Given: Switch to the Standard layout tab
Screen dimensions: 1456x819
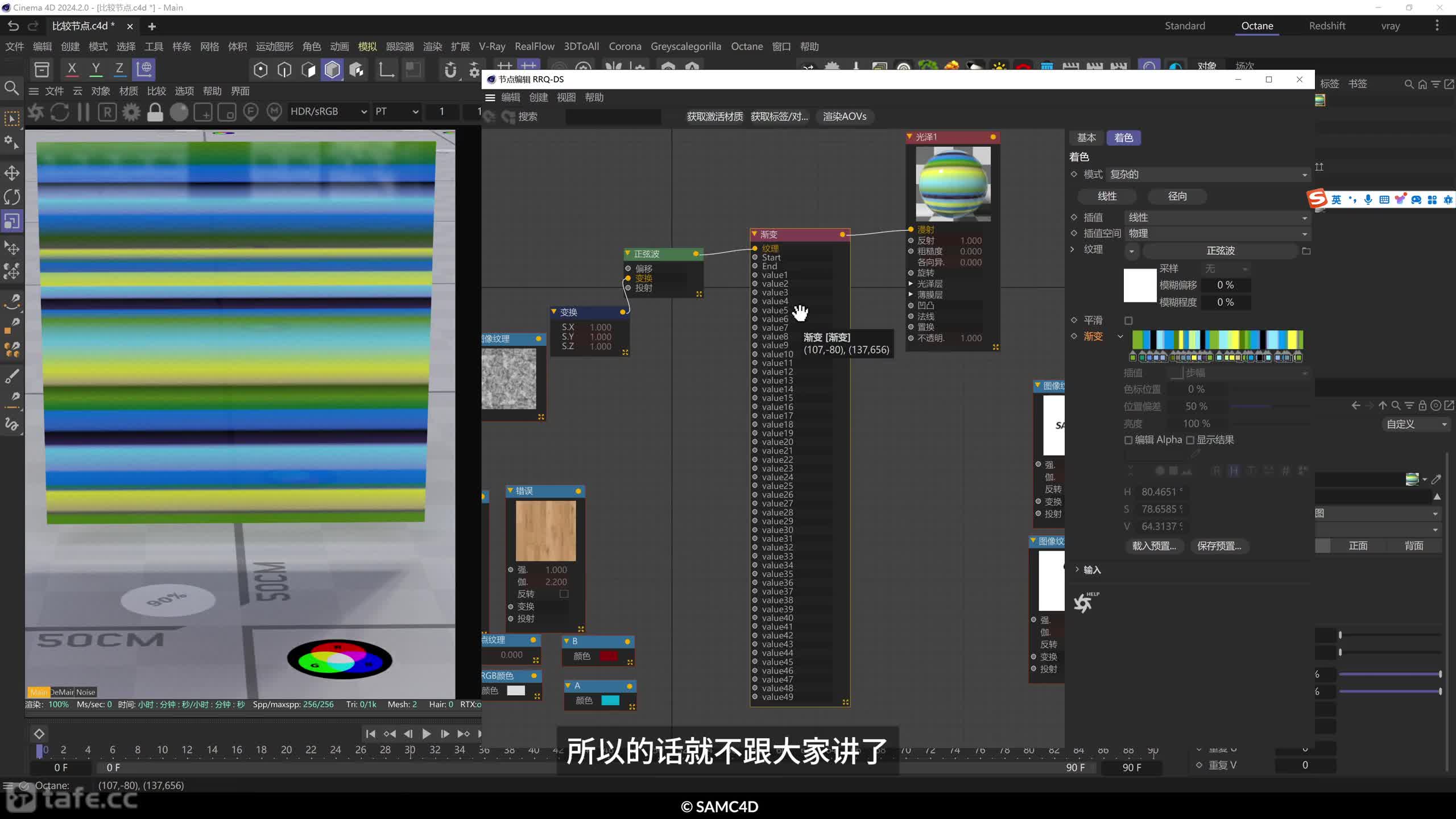Looking at the screenshot, I should pyautogui.click(x=1185, y=26).
